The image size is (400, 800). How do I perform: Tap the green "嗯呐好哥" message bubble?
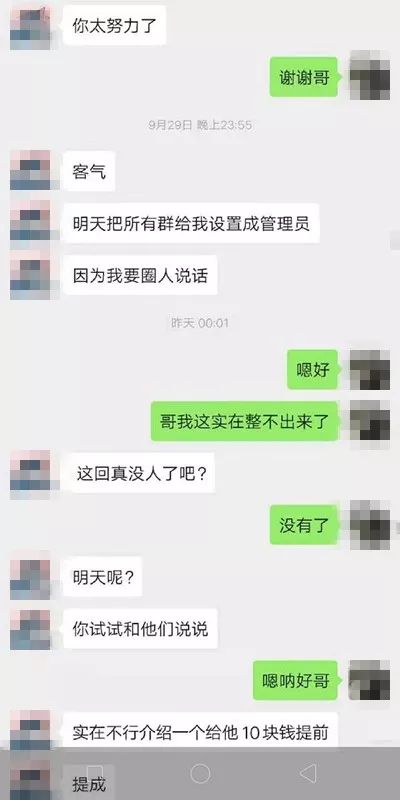[x=296, y=680]
